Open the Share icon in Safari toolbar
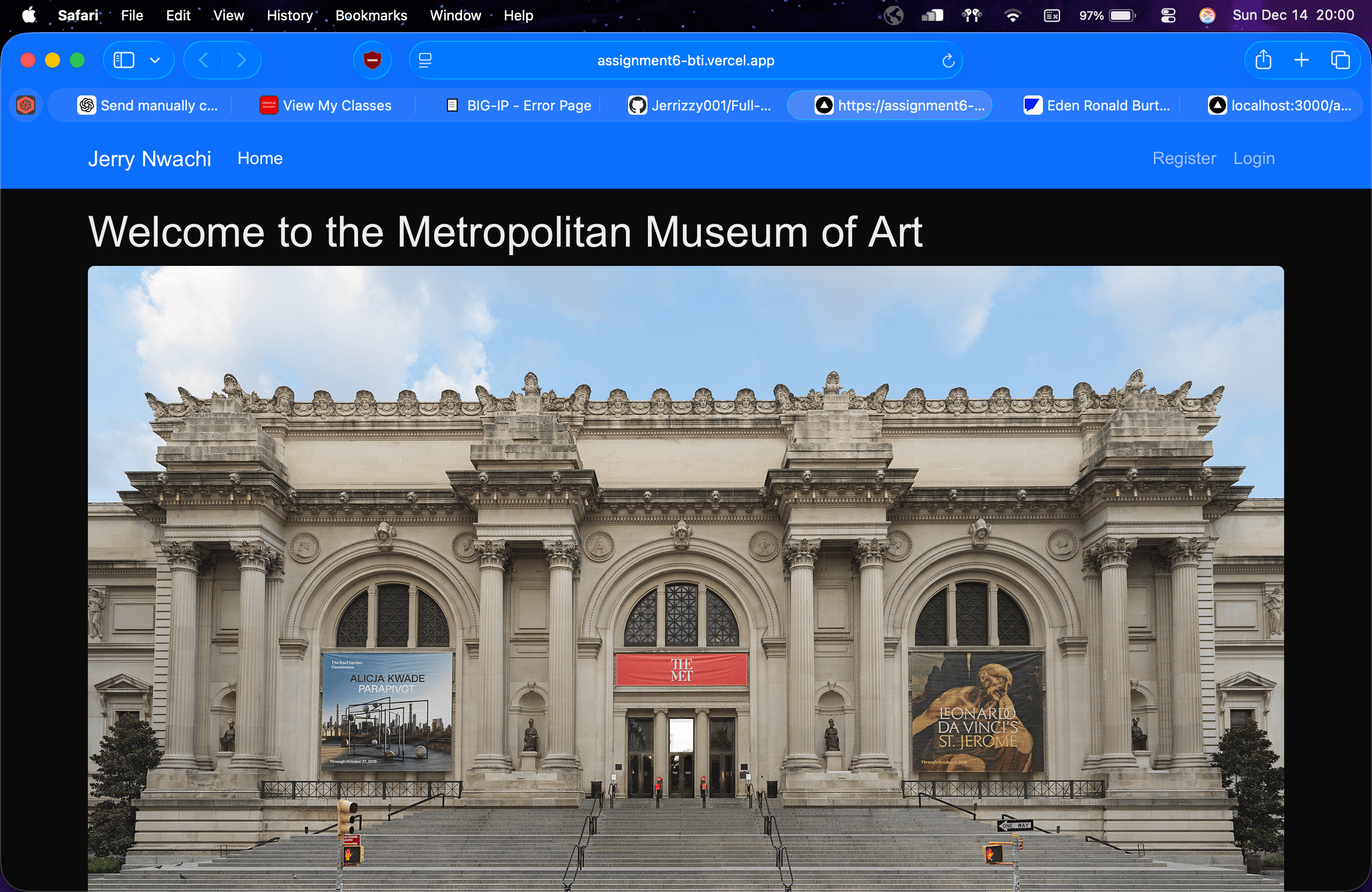 coord(1263,60)
